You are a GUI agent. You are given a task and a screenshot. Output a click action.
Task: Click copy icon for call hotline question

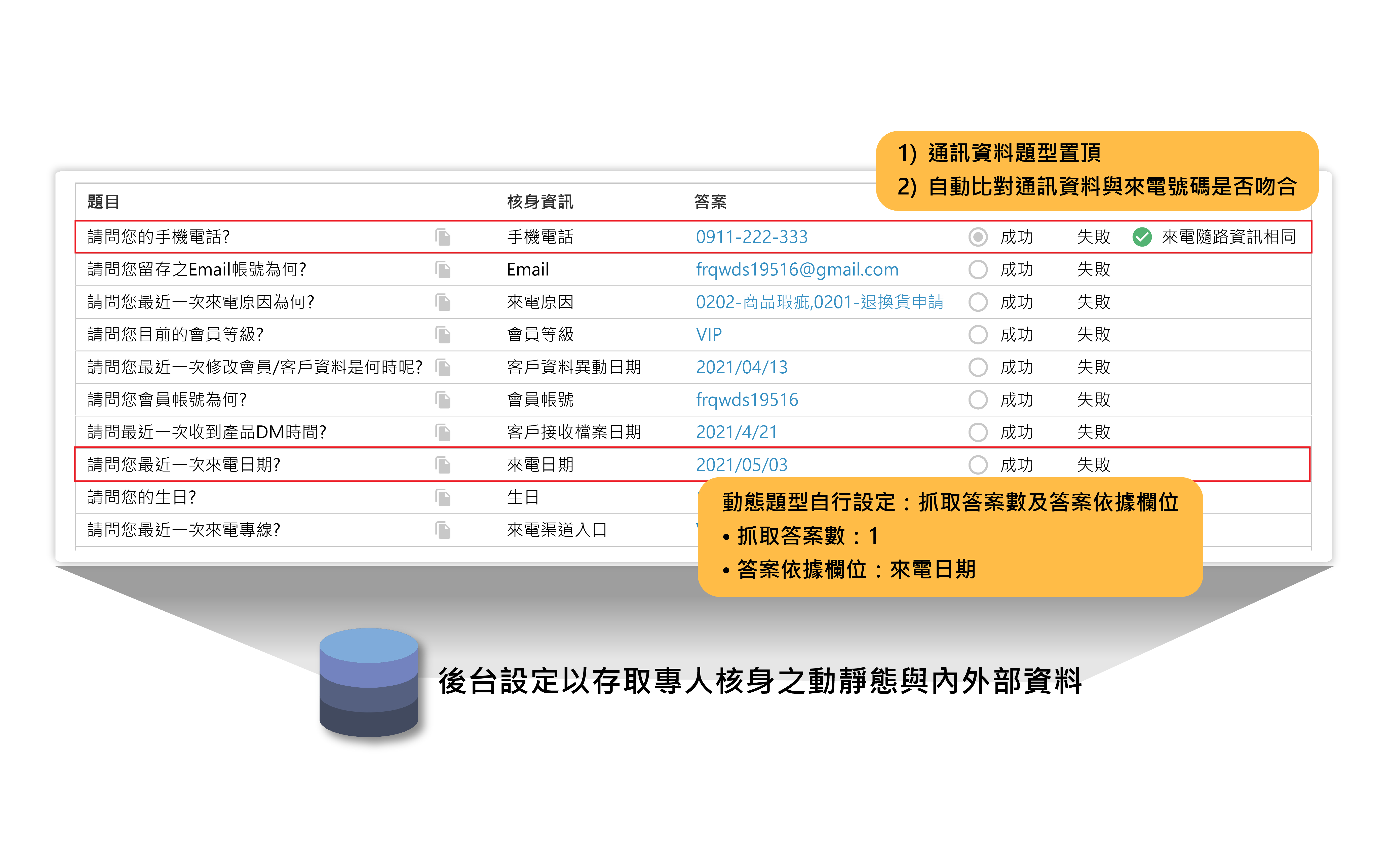[x=443, y=530]
